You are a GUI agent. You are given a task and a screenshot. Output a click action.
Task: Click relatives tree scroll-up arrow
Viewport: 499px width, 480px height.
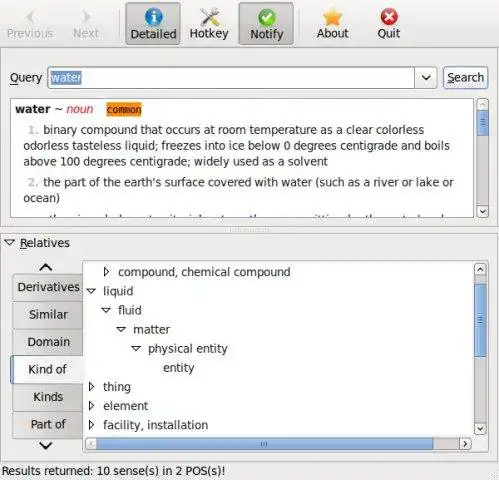(x=480, y=269)
